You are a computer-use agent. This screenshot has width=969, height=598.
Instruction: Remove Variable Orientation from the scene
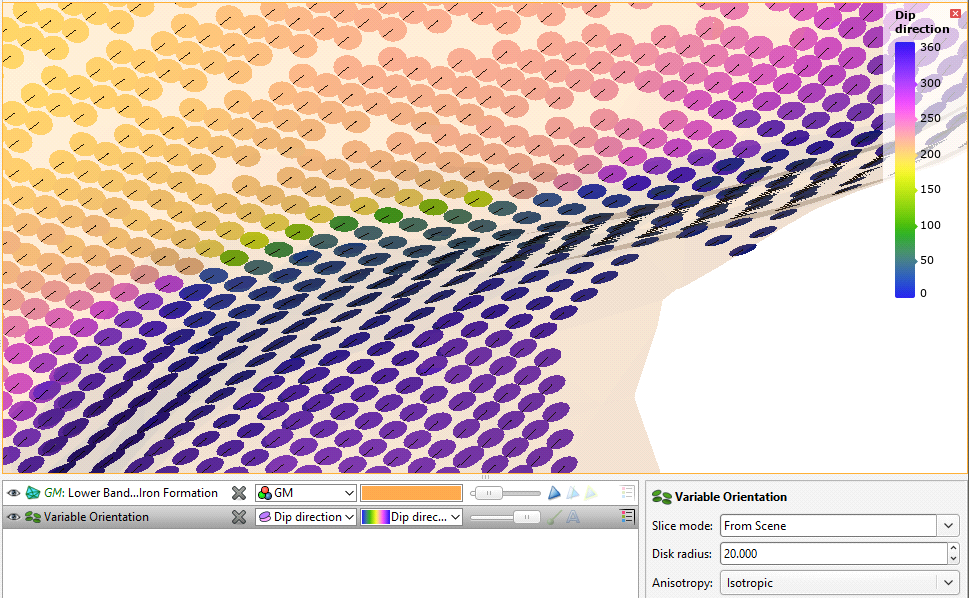point(239,517)
